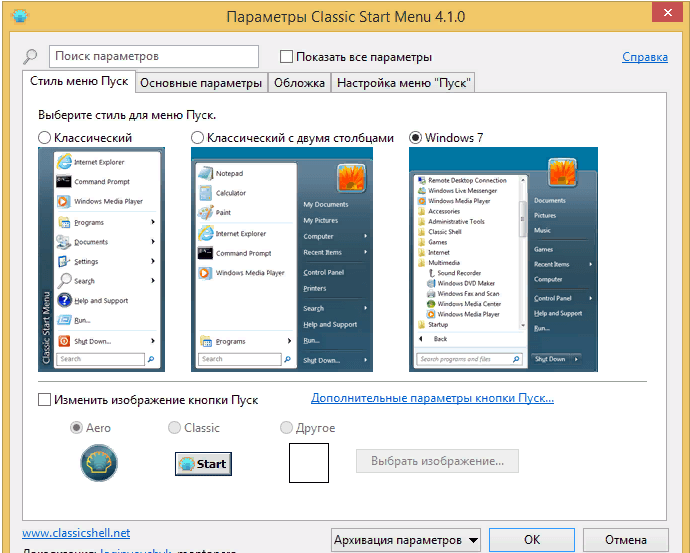Image resolution: width=690 pixels, height=553 pixels.
Task: Cancel with the 'Отмена' button
Action: (625, 539)
